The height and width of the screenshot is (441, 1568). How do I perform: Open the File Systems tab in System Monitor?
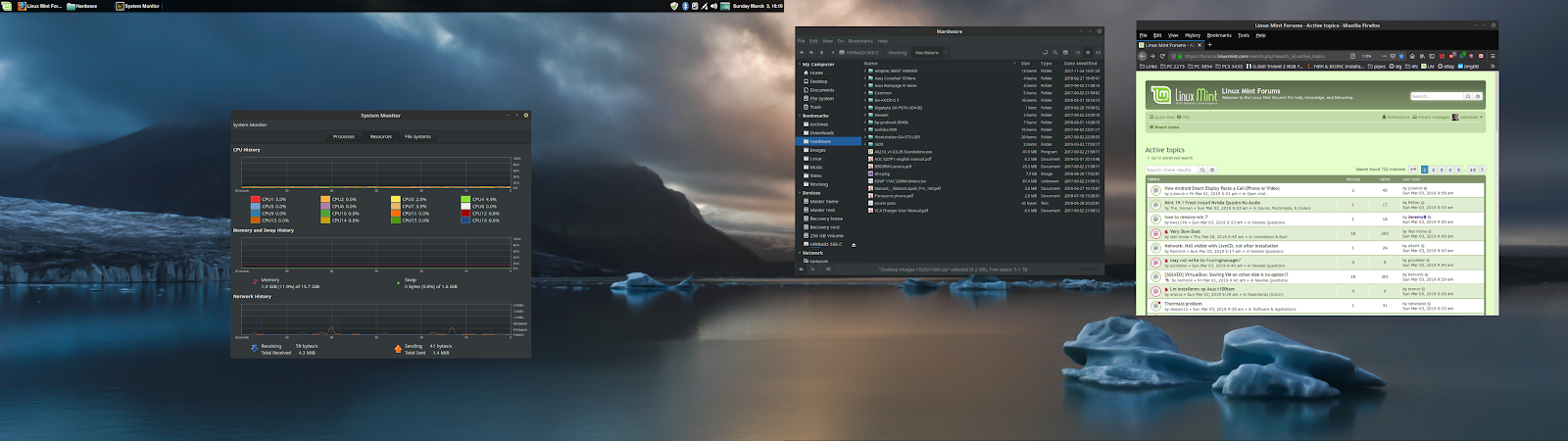point(418,136)
